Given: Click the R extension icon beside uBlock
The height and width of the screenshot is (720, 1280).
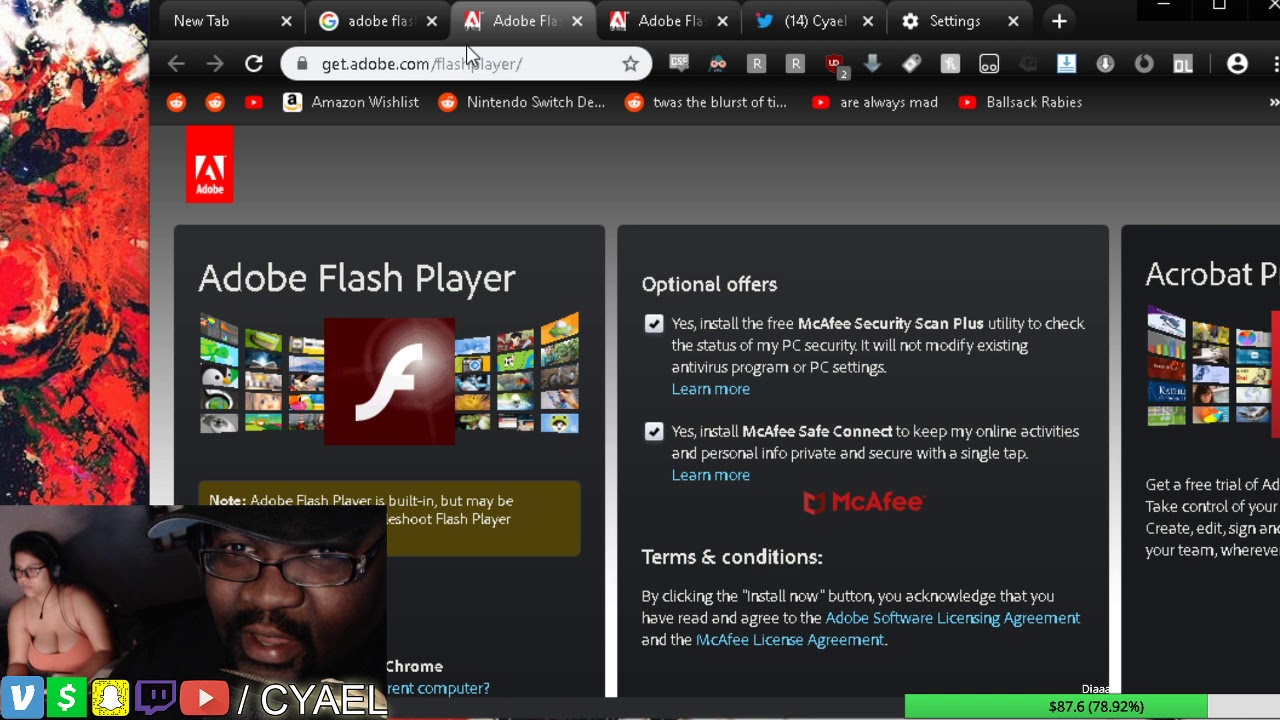Looking at the screenshot, I should coord(796,64).
